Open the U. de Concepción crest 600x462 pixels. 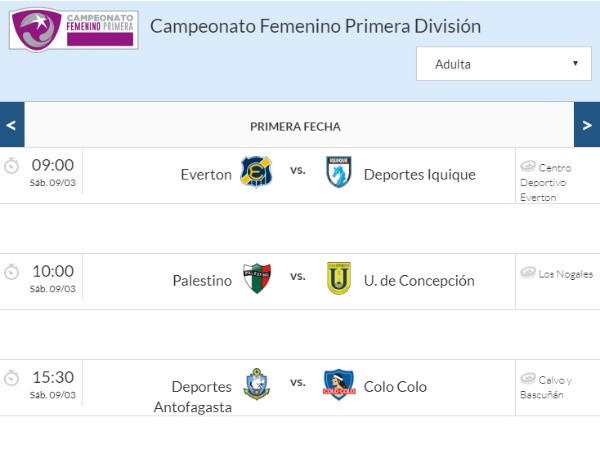[x=339, y=278]
